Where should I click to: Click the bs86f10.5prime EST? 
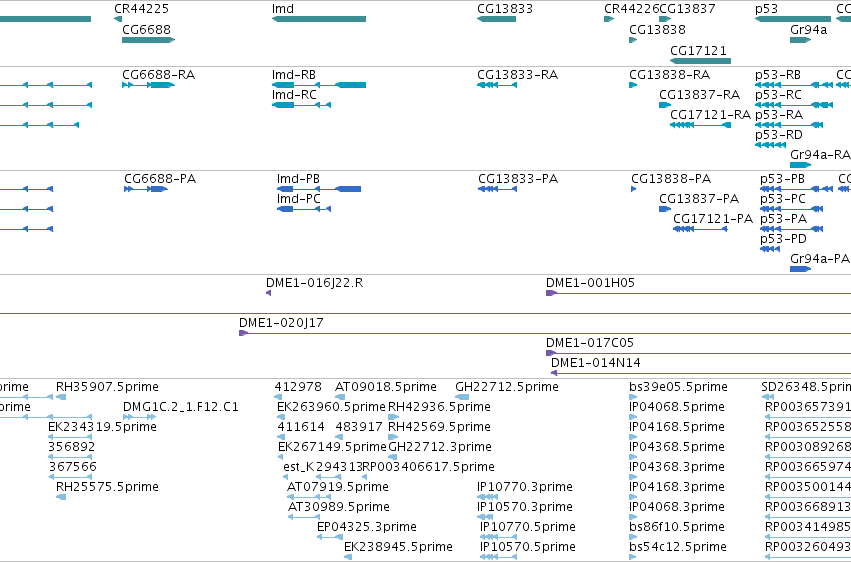tap(633, 537)
